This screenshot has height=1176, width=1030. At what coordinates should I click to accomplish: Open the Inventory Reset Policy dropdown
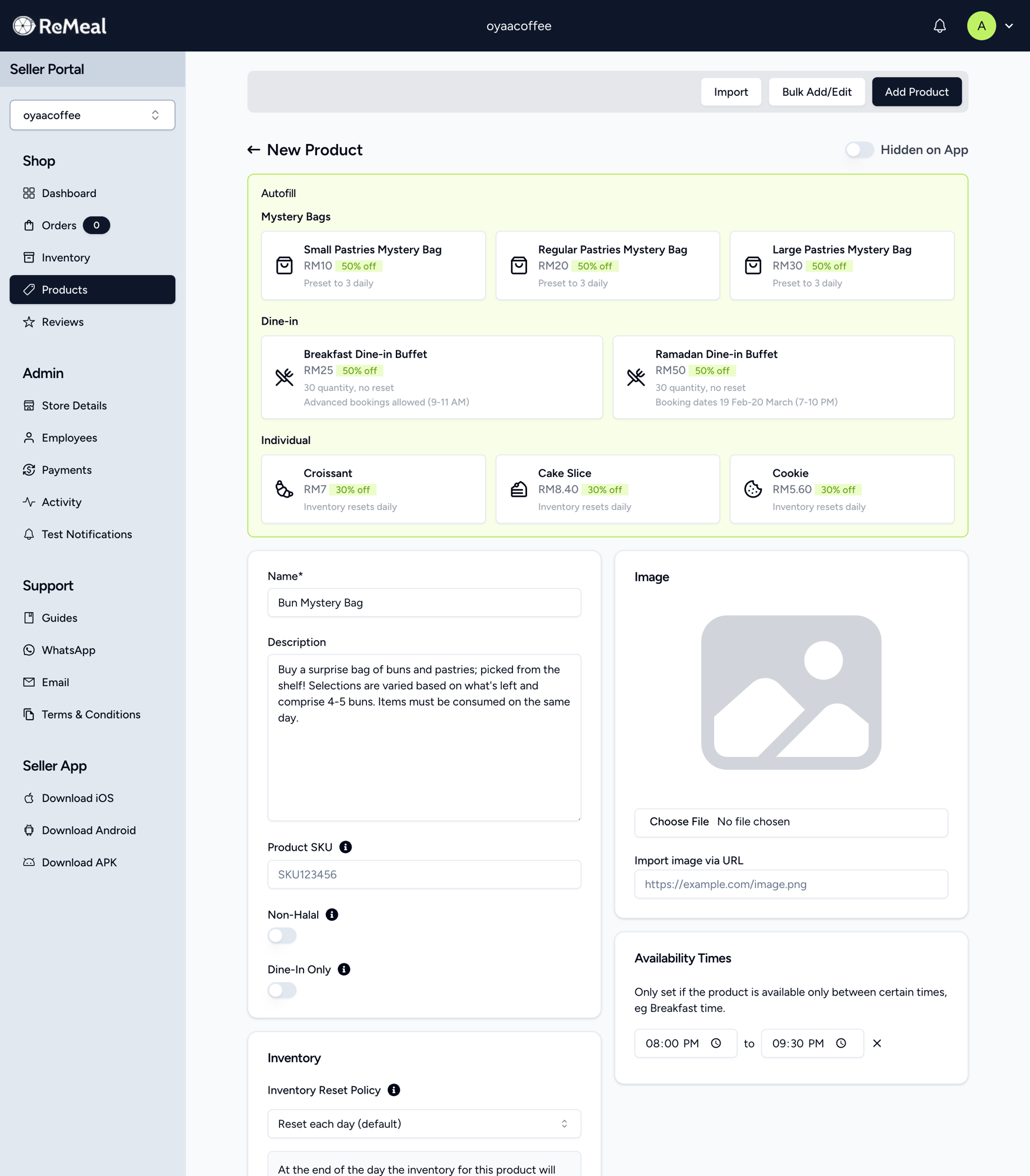pos(424,1124)
